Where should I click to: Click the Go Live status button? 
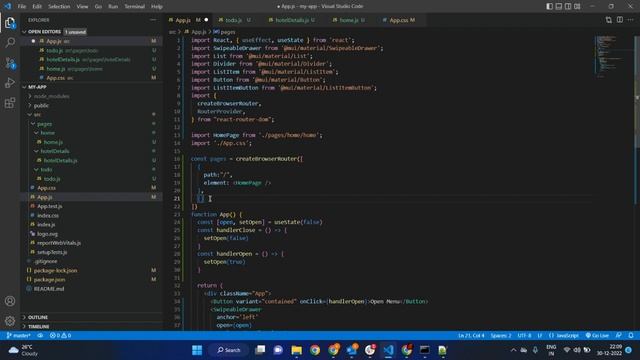coord(597,336)
